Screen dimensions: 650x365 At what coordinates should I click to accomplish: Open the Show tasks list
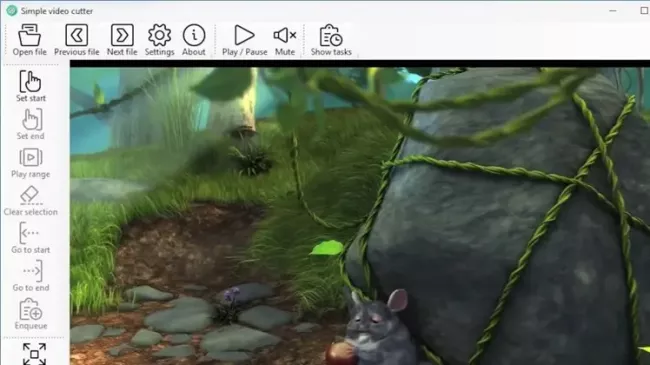click(x=331, y=40)
